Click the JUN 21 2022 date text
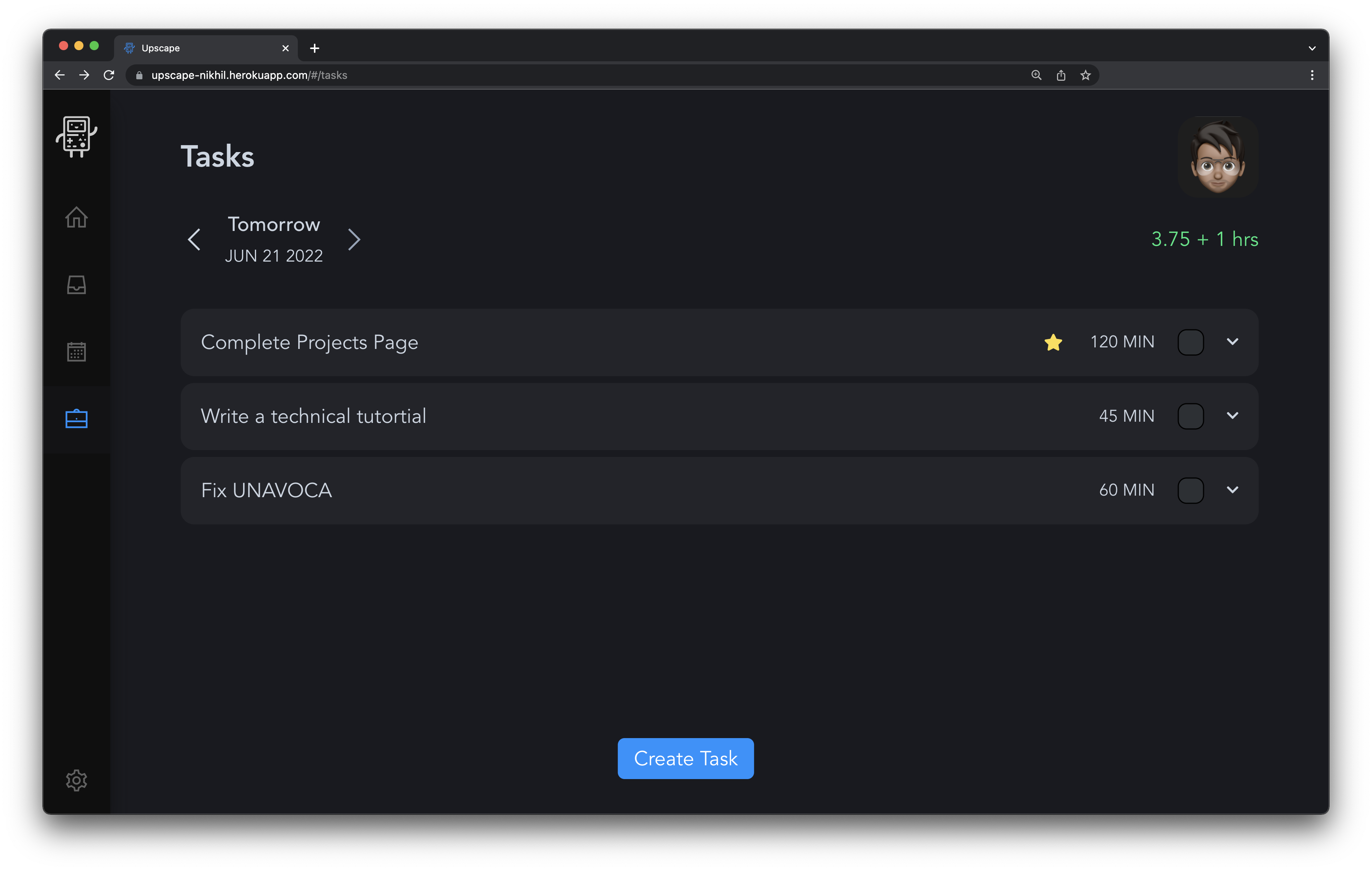This screenshot has width=1372, height=871. [275, 256]
